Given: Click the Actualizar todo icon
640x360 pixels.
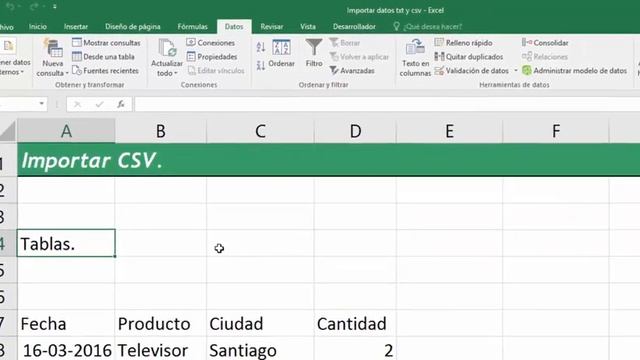Looking at the screenshot, I should (x=167, y=48).
